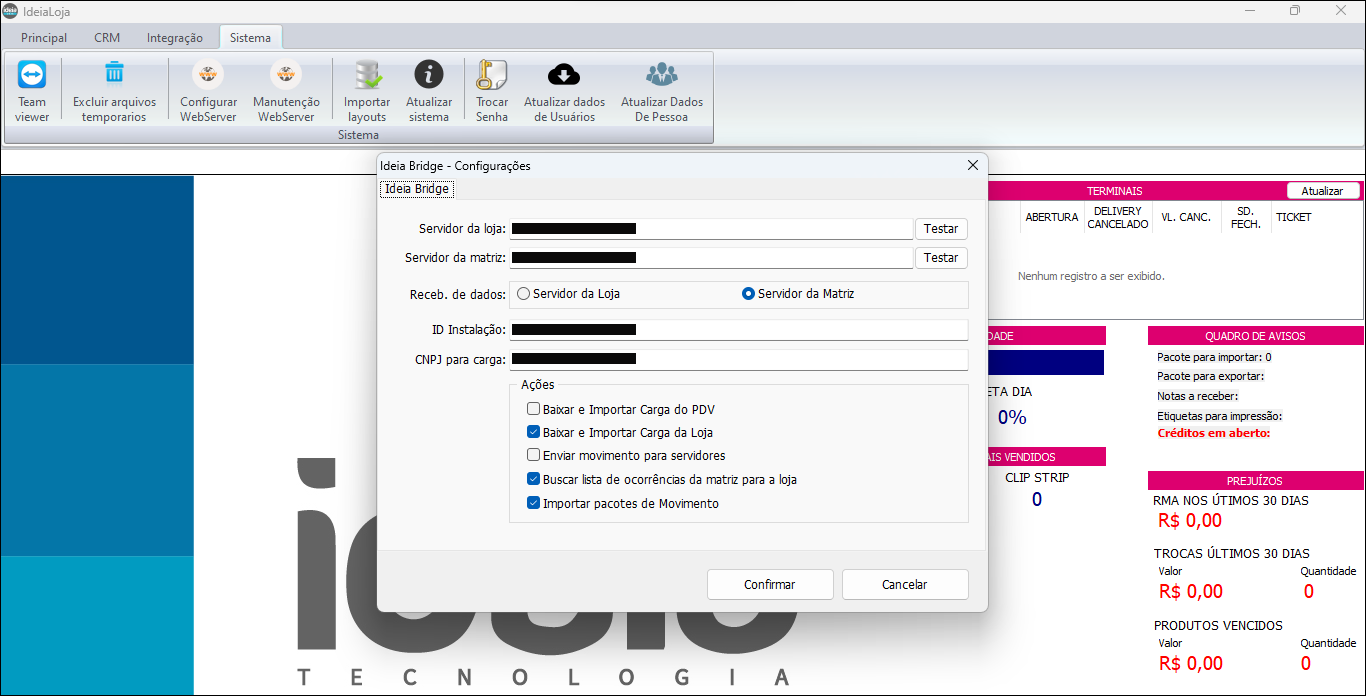The width and height of the screenshot is (1366, 696).
Task: Click Excluir arquivos temporarios trash icon
Action: 114,75
